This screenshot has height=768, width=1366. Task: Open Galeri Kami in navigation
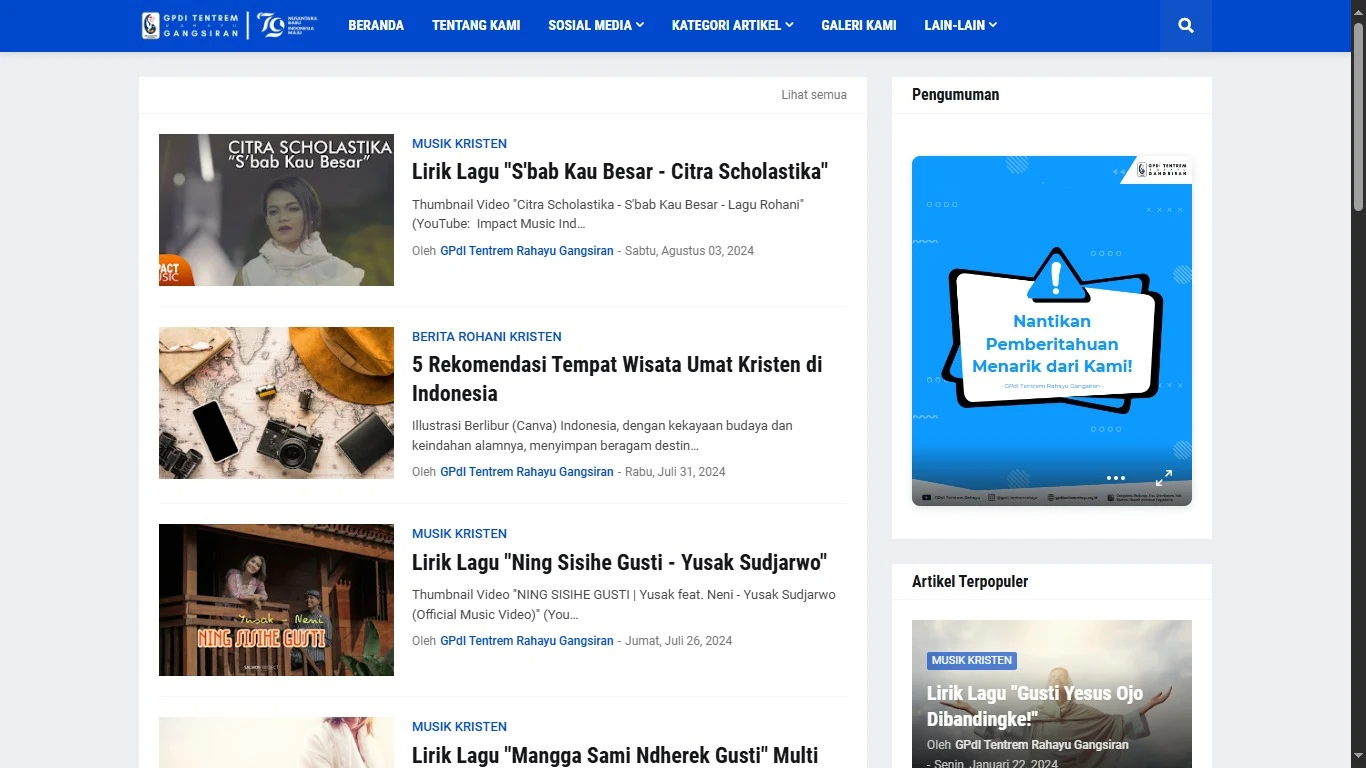859,25
